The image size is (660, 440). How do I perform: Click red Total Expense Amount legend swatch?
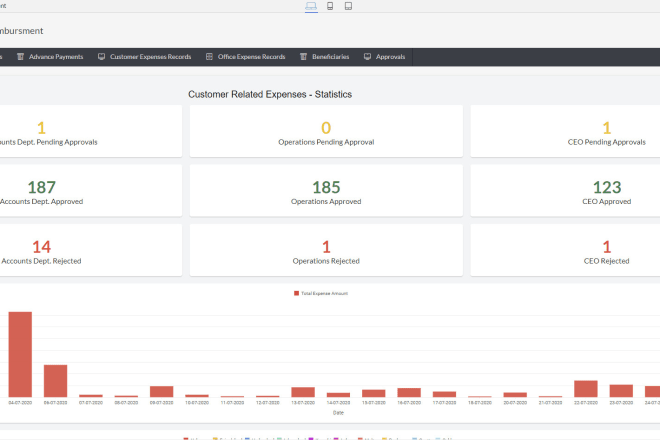point(296,293)
